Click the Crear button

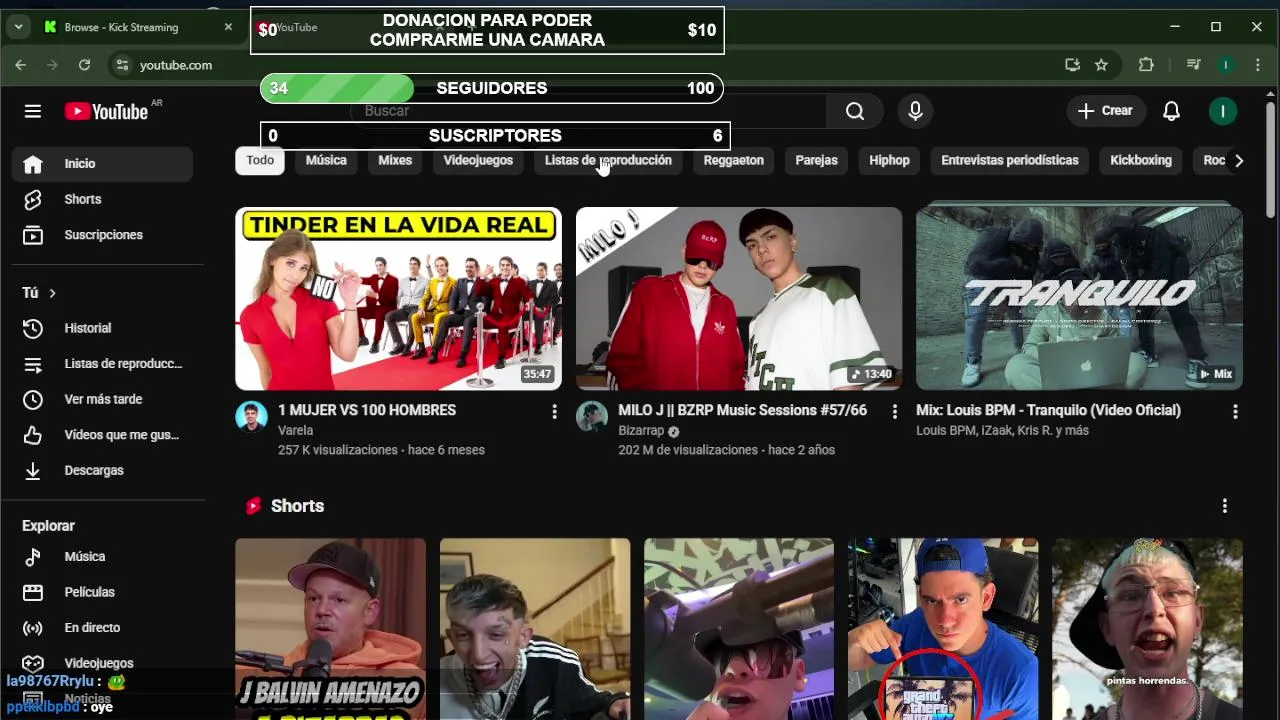tap(1105, 111)
